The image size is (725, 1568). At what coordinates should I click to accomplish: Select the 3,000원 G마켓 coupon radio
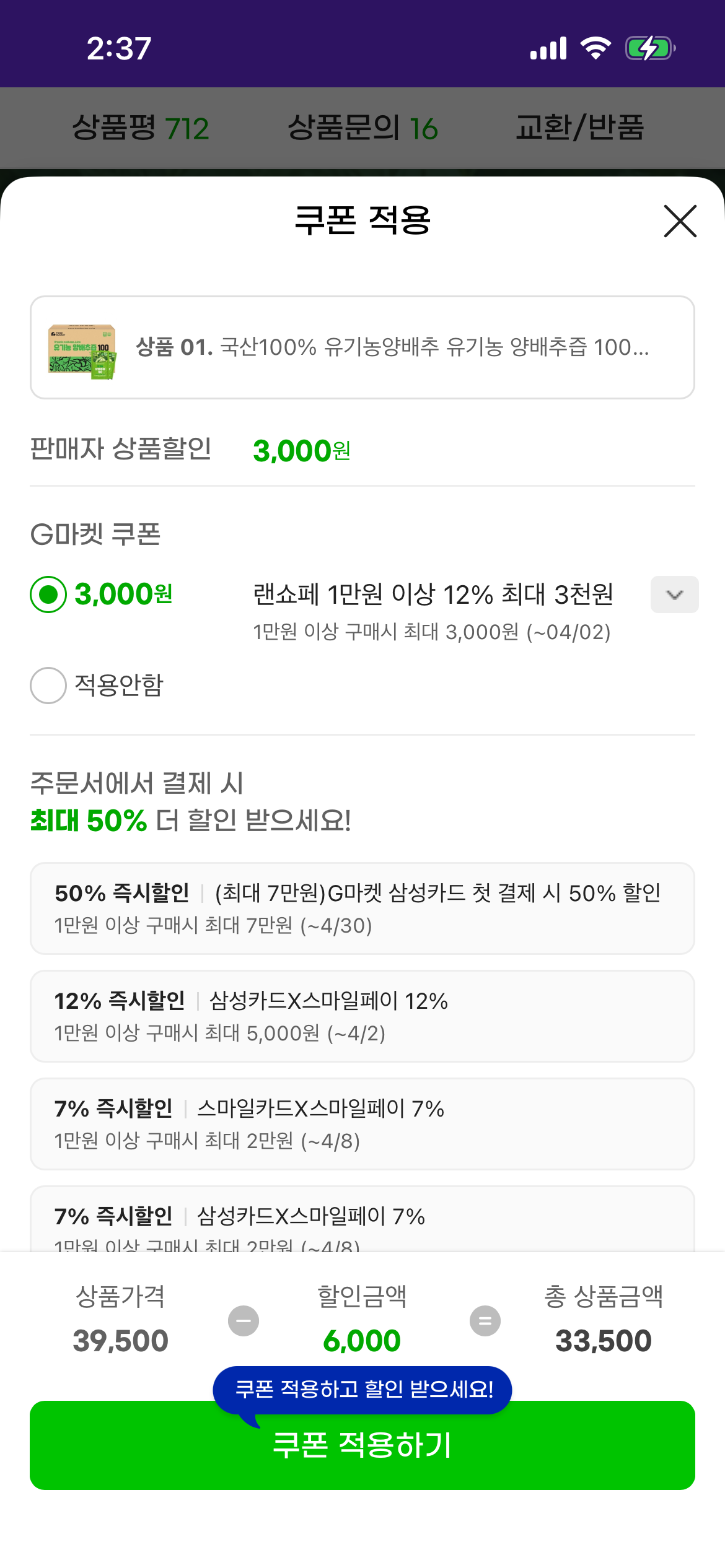tap(48, 595)
